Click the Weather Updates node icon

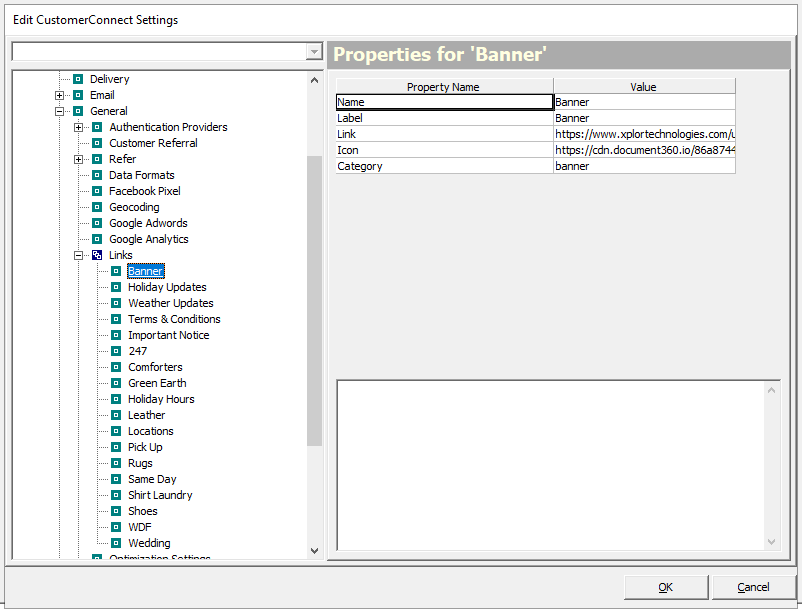pyautogui.click(x=116, y=303)
